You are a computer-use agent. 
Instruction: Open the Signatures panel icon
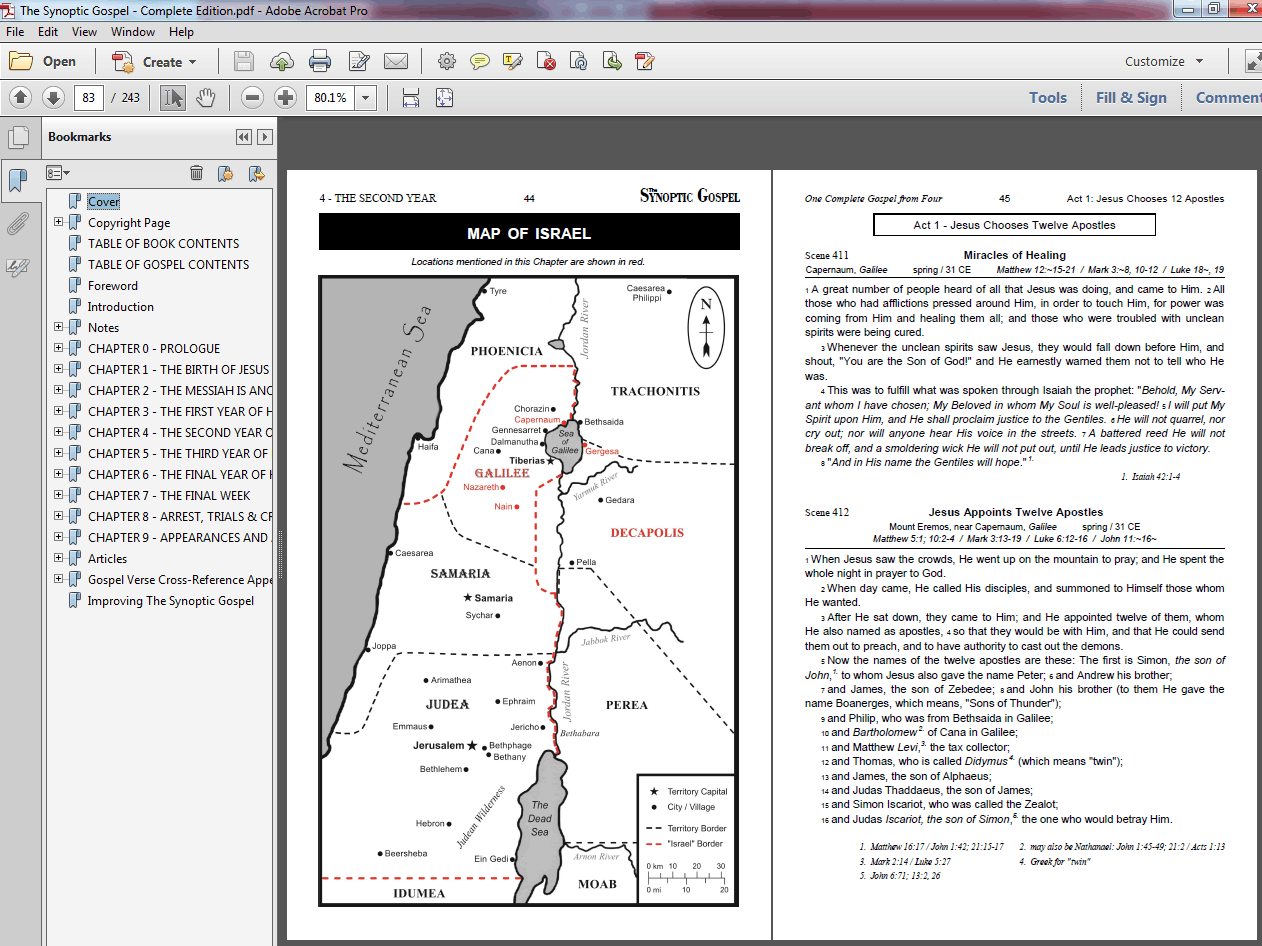pos(17,267)
